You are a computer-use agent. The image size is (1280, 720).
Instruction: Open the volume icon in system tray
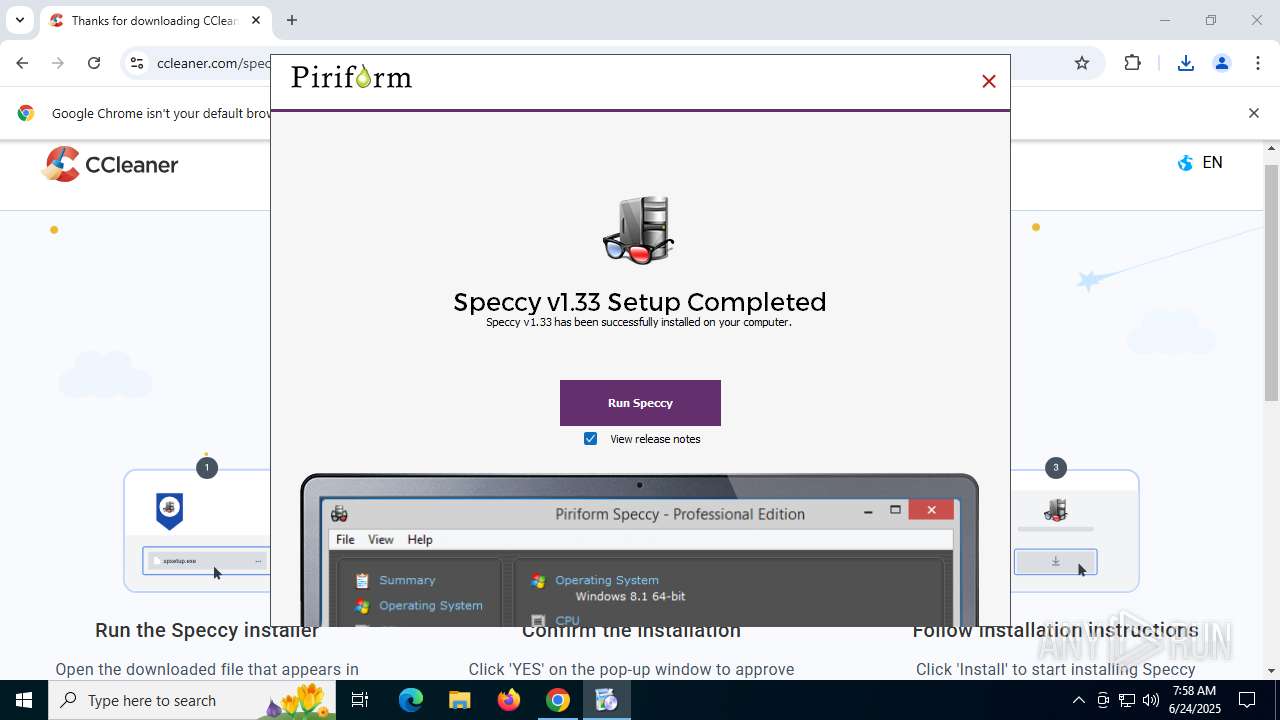coord(1151,700)
